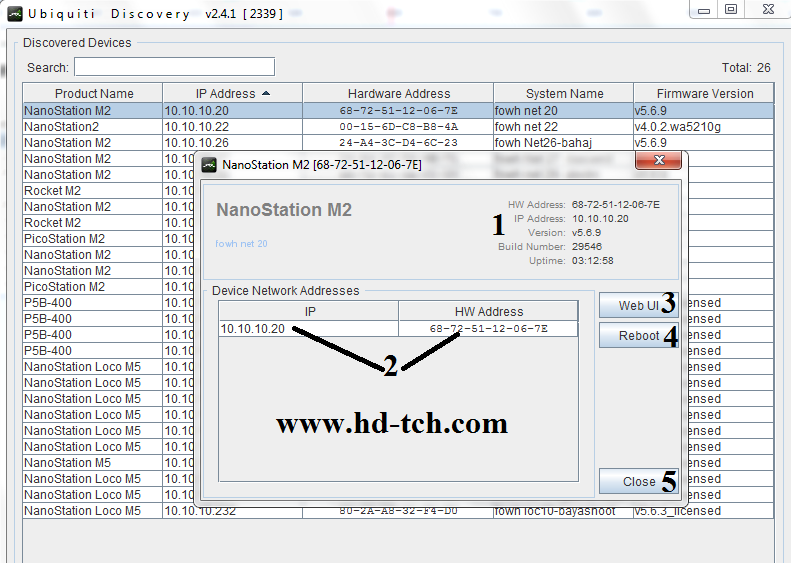The width and height of the screenshot is (791, 563).
Task: Click the Ubiquiti Discovery title bar icon
Action: [14, 14]
